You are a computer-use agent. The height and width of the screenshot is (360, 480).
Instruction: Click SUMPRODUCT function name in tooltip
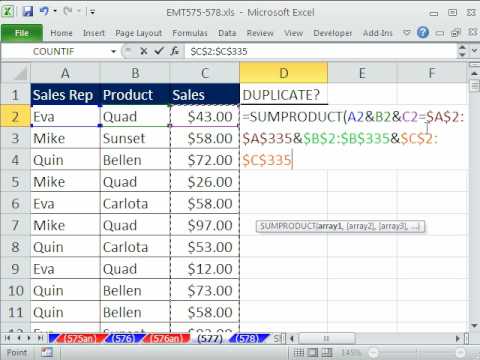click(x=288, y=227)
